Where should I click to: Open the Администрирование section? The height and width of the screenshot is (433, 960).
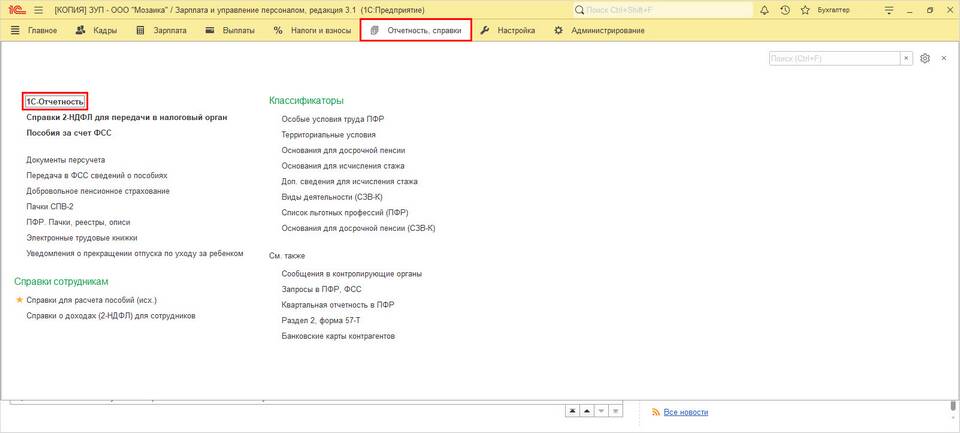(599, 31)
